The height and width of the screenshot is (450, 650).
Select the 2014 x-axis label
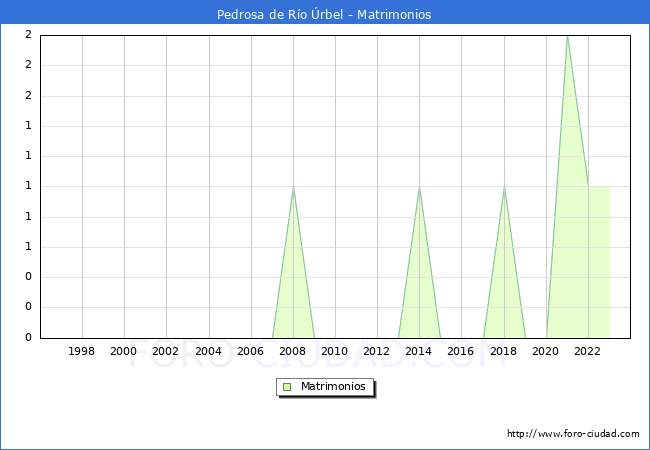point(419,351)
